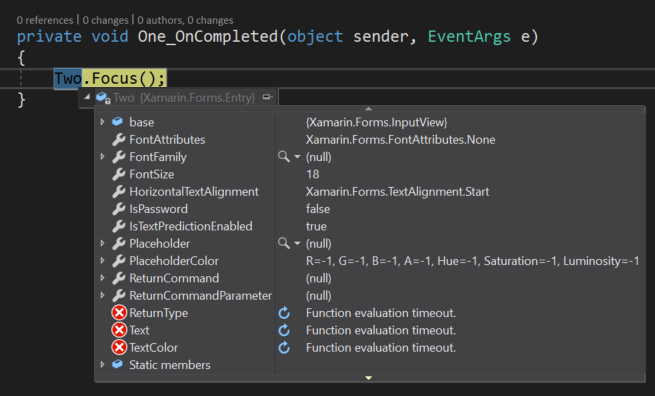Screen dimensions: 655x396
Task: Click the 0 references CodeLens link
Action: 45,20
